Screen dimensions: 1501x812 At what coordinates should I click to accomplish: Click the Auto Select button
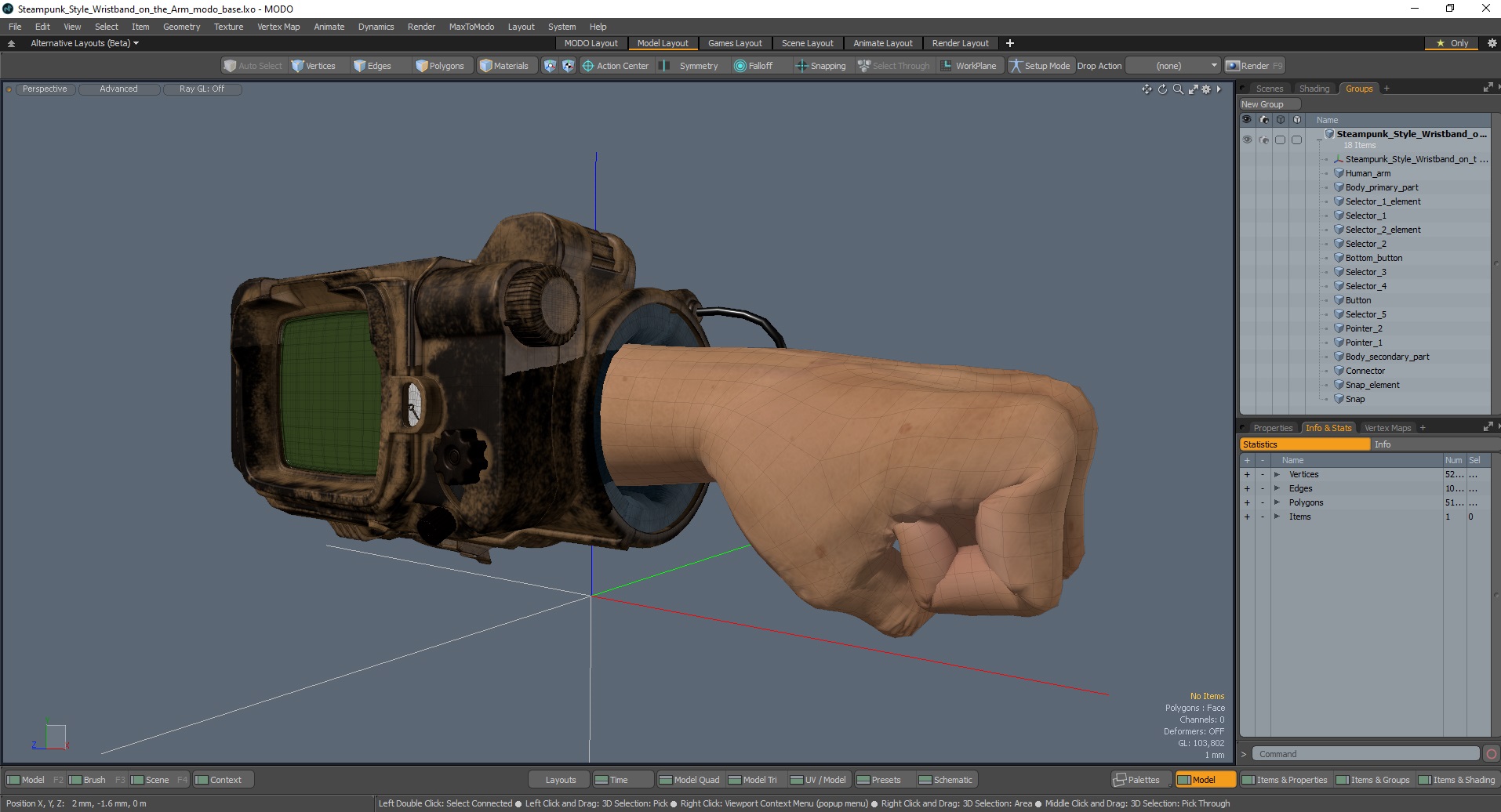tap(253, 66)
